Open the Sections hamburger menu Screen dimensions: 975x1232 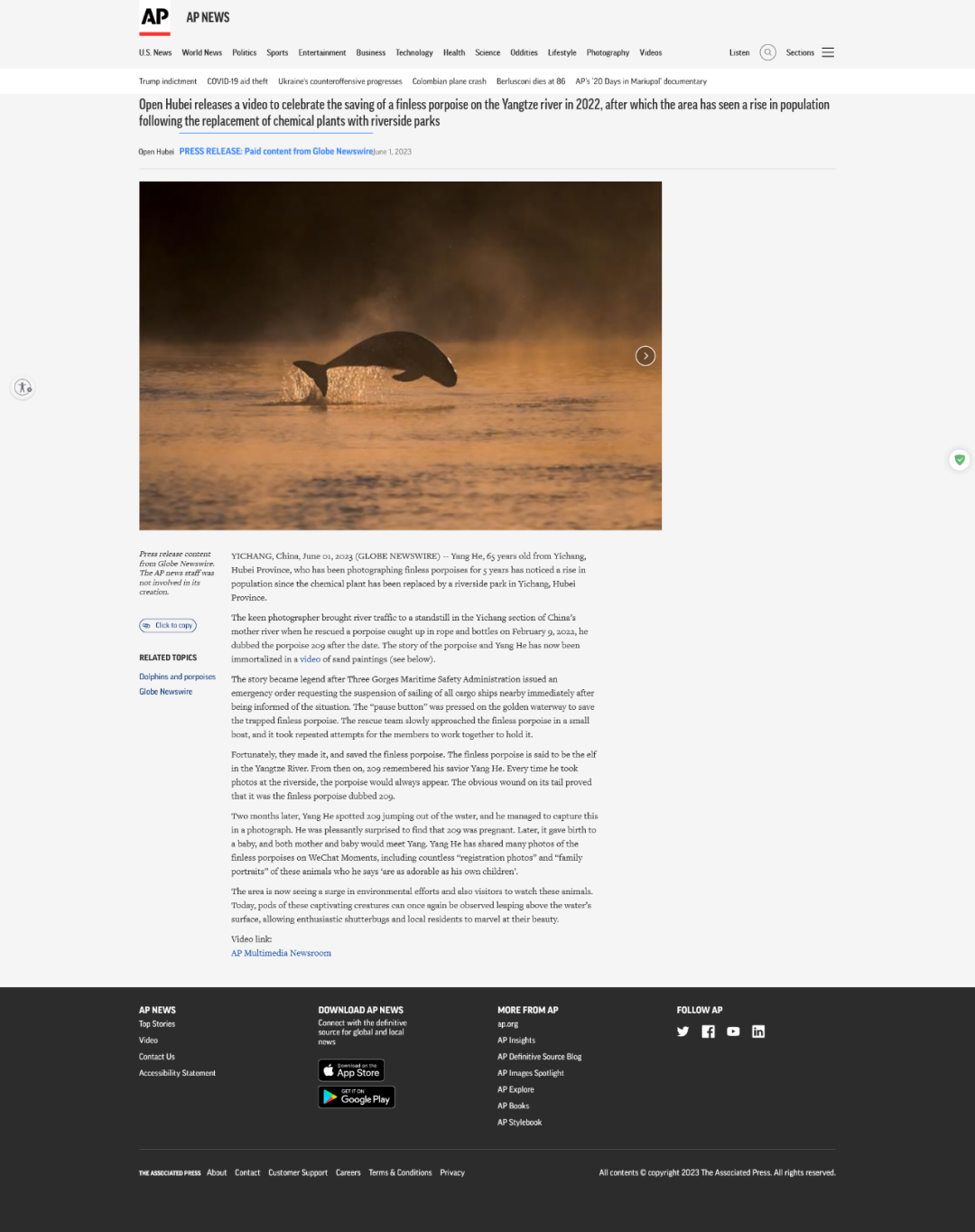828,52
